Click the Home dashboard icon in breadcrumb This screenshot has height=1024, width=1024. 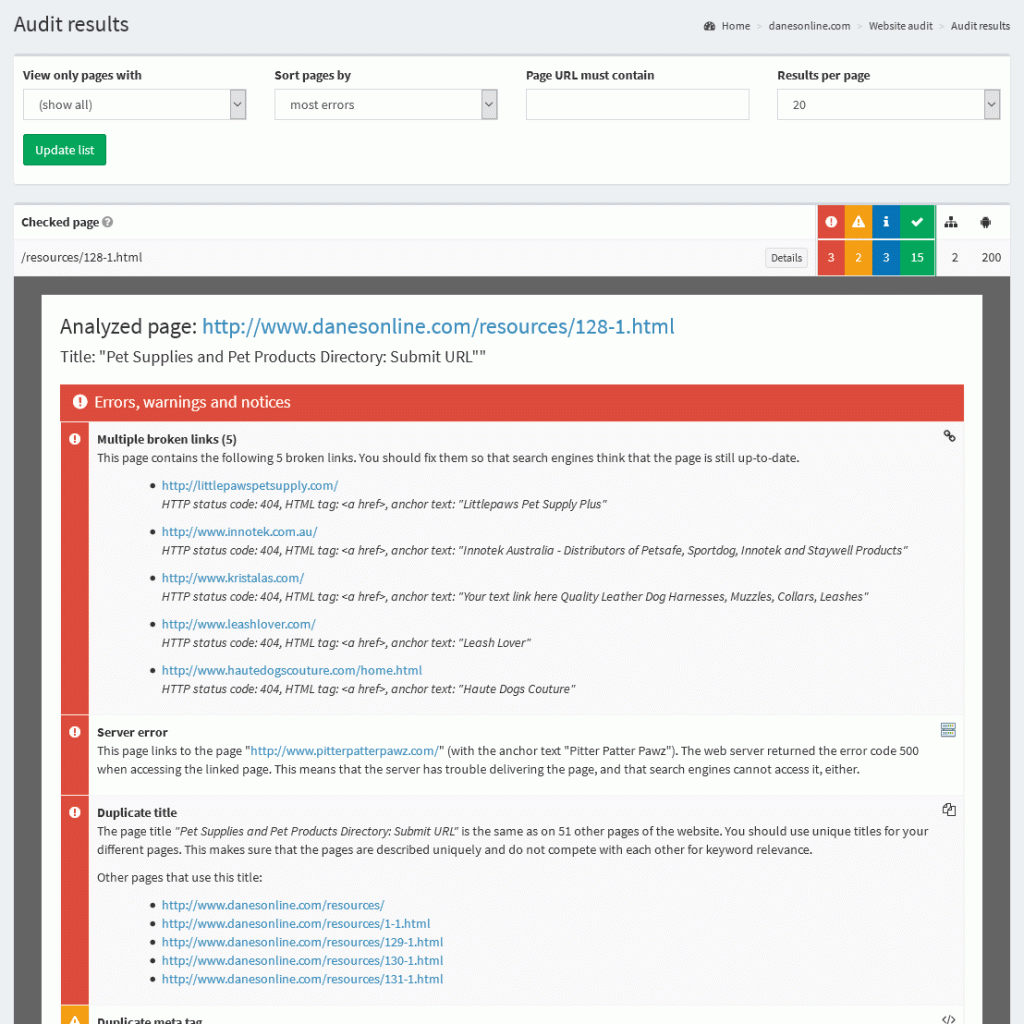pos(709,26)
